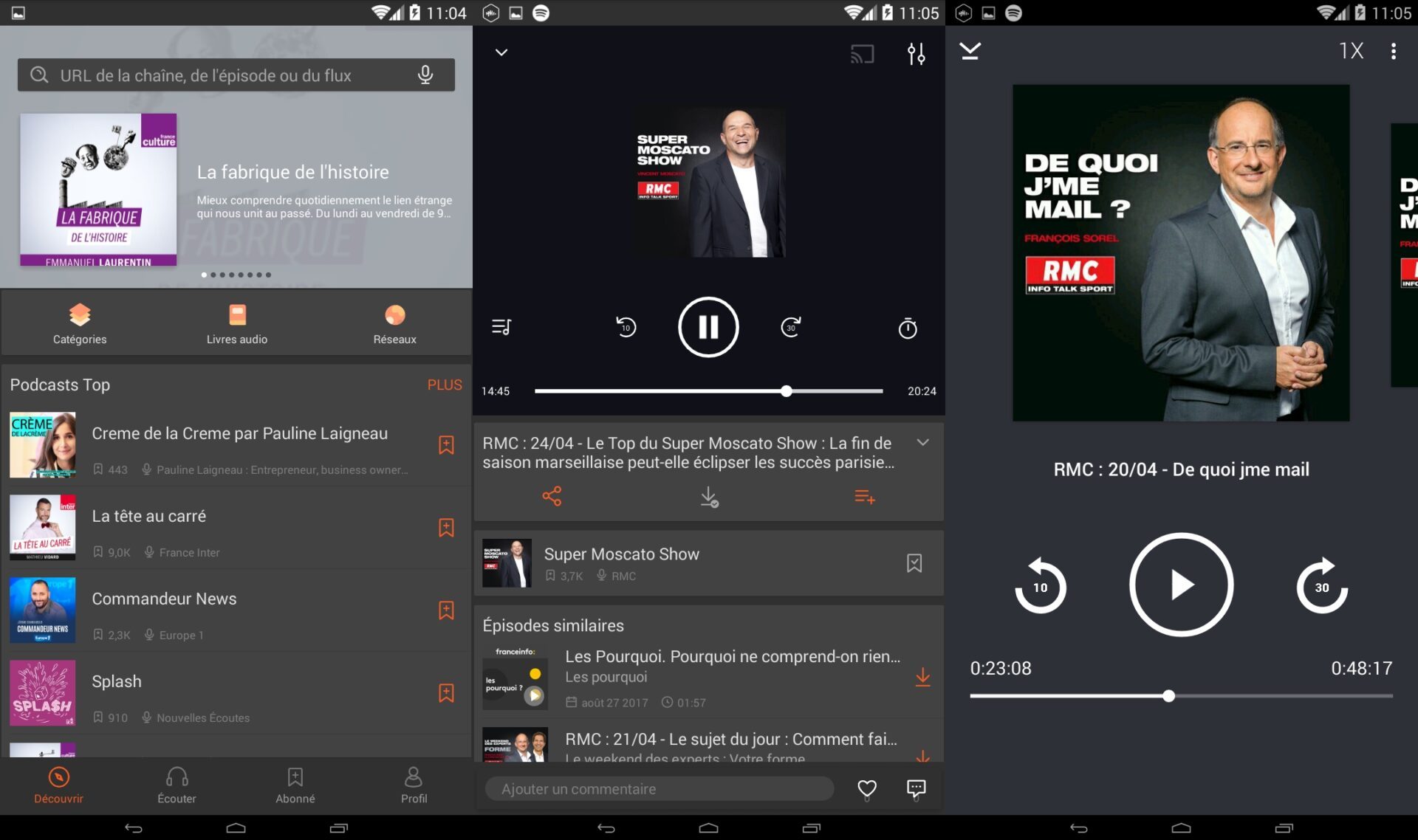Like the episode with heart icon
Screen dimensions: 1418x840
tap(866, 789)
